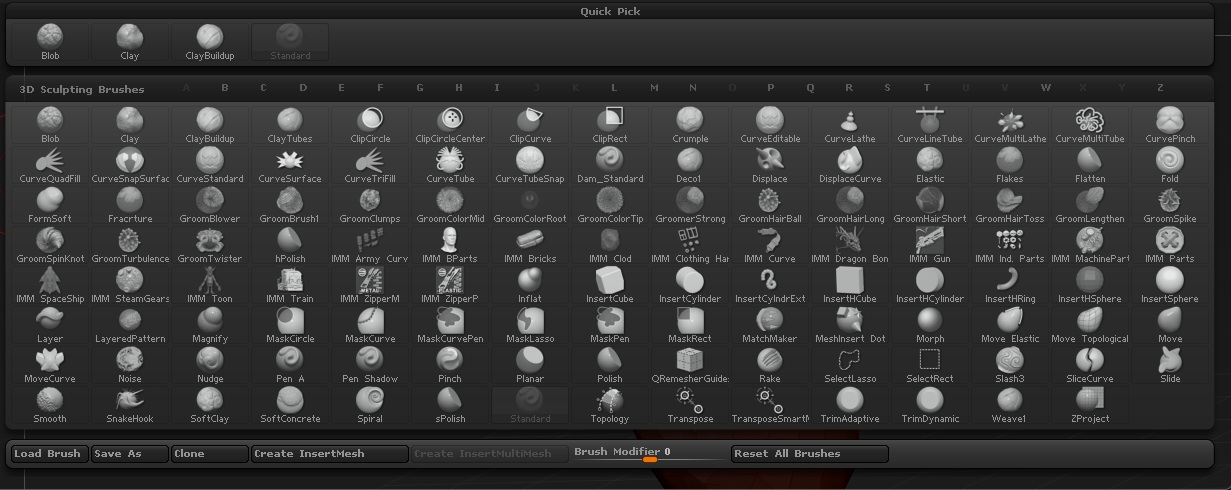Select the TrimDynamic brush

(930, 406)
